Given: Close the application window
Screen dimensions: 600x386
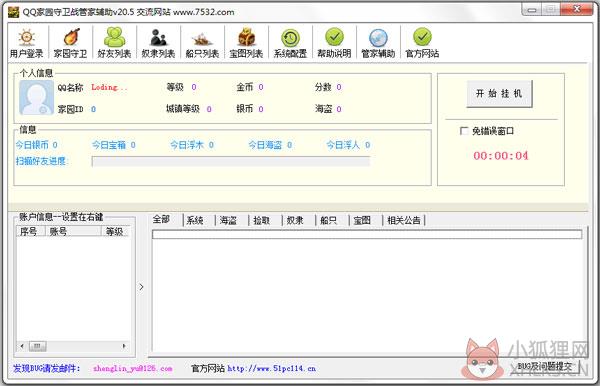Looking at the screenshot, I should (577, 10).
